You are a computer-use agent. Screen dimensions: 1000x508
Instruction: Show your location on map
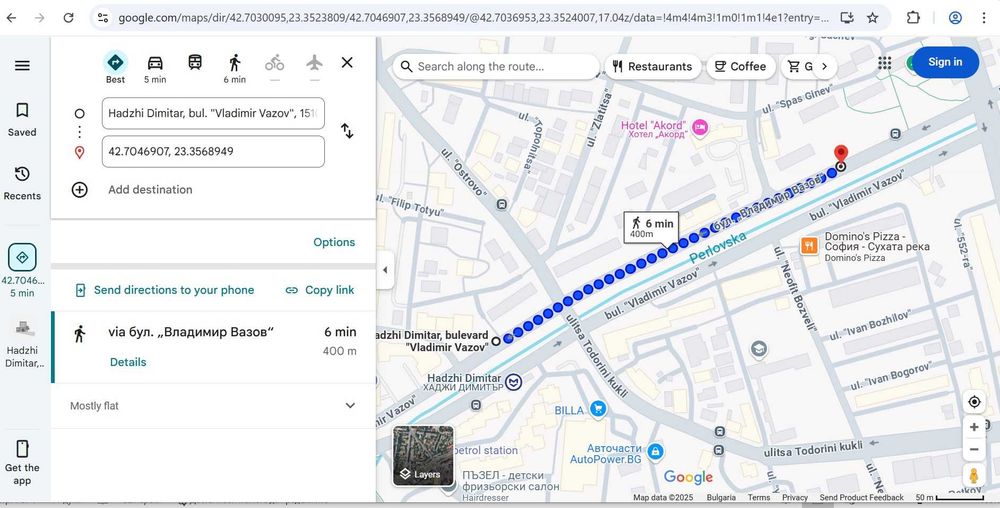click(974, 402)
